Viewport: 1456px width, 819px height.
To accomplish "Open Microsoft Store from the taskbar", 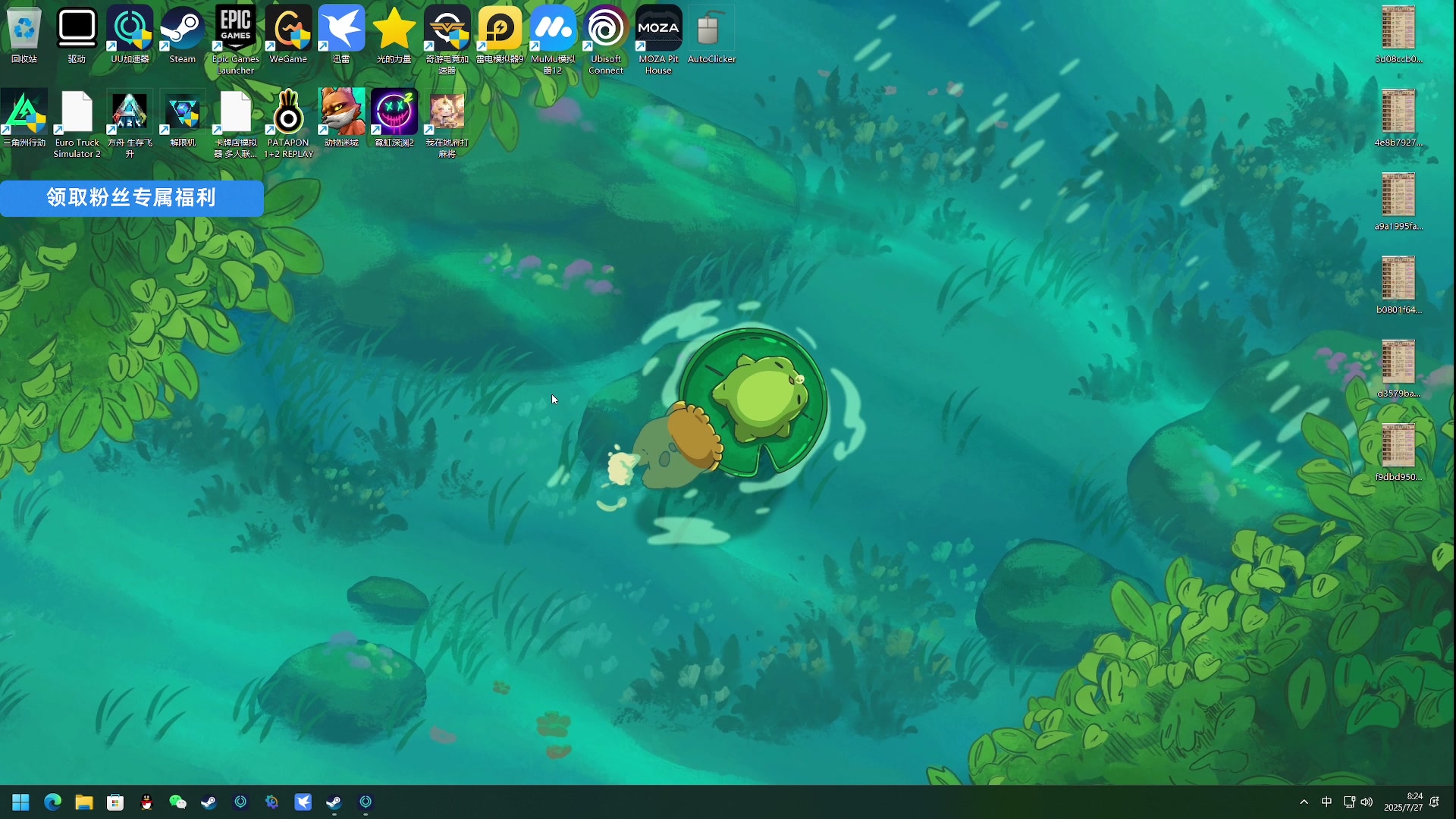I will (115, 802).
